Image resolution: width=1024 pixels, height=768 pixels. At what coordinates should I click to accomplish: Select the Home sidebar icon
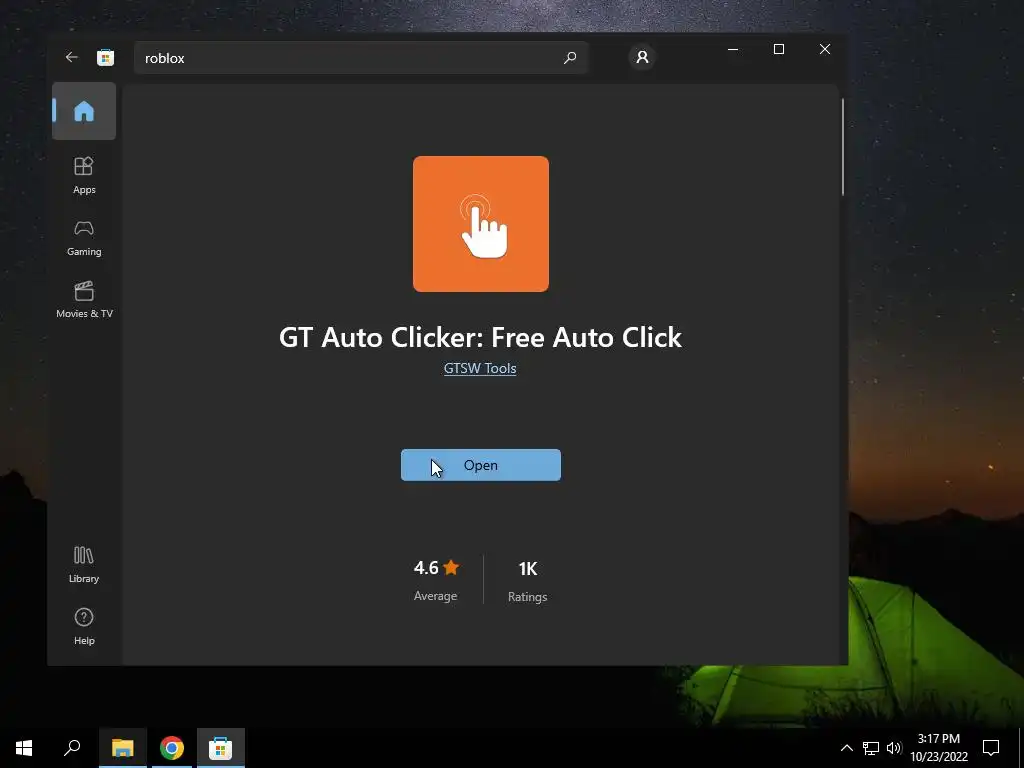pos(84,111)
